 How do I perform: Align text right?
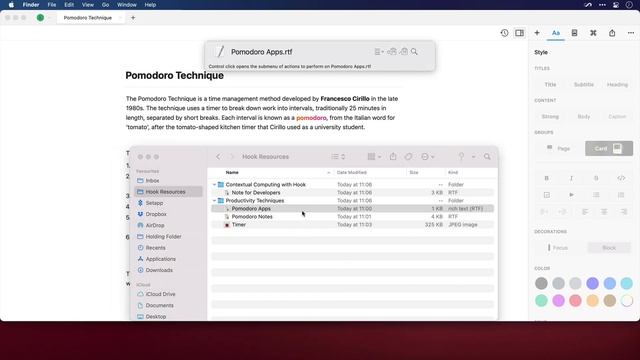(x=623, y=212)
